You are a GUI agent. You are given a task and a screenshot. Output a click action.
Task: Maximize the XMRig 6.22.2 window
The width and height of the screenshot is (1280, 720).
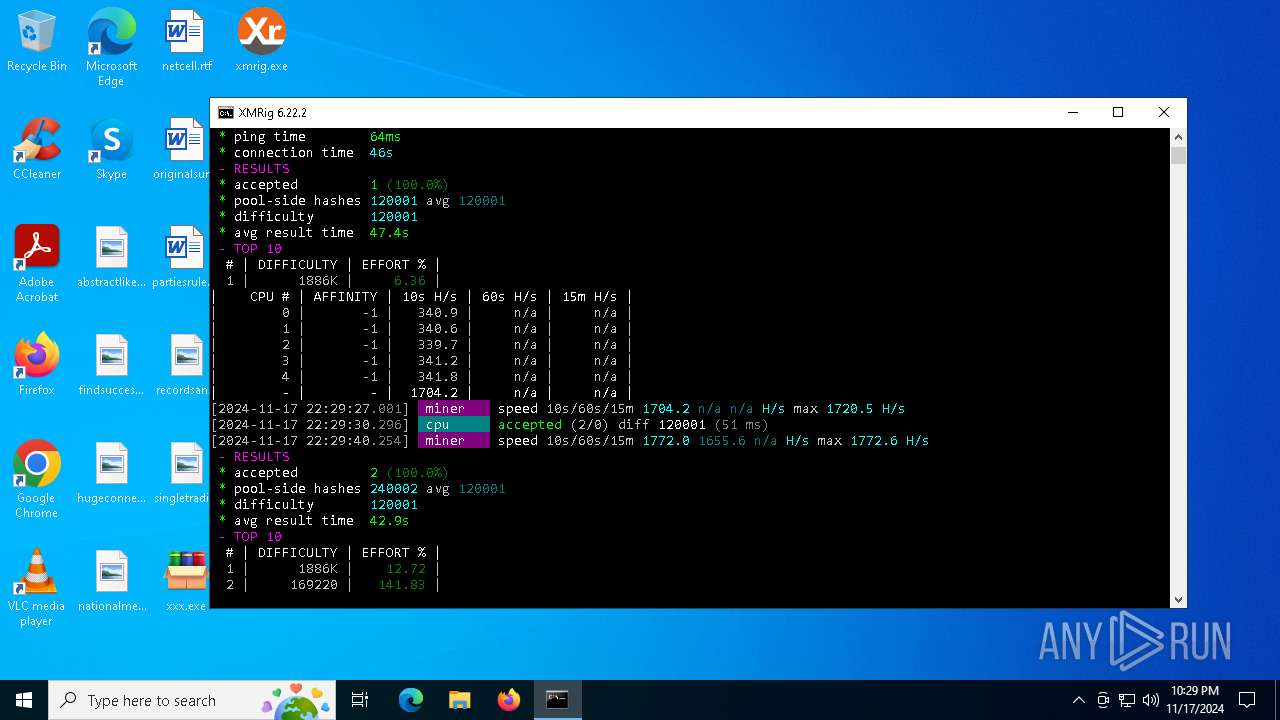pos(1118,113)
